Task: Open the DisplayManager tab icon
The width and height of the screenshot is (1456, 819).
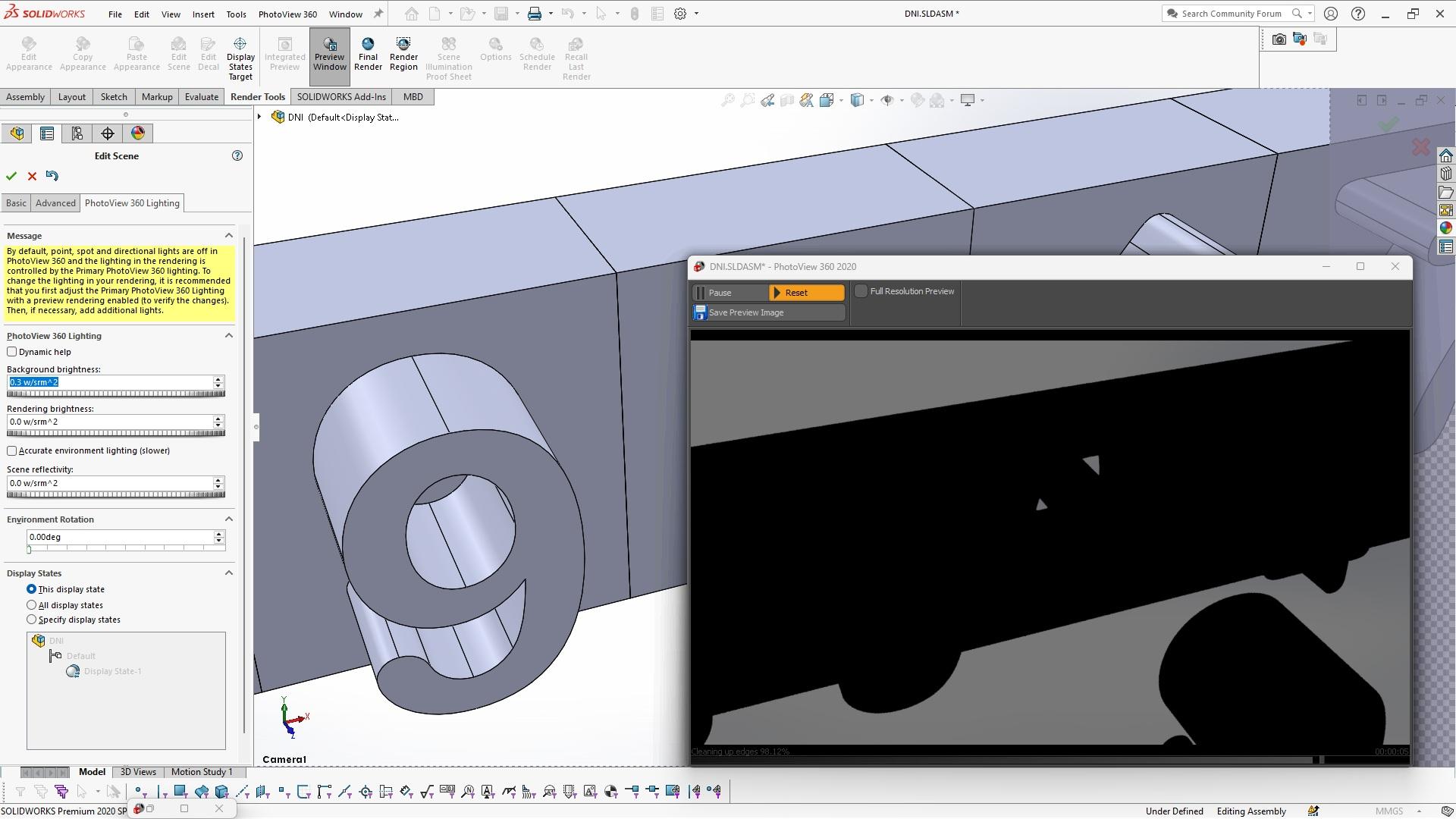Action: click(x=138, y=133)
